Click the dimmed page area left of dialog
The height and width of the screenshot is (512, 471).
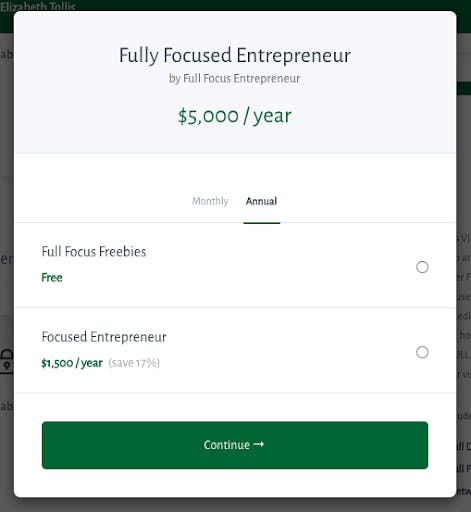click(7, 200)
